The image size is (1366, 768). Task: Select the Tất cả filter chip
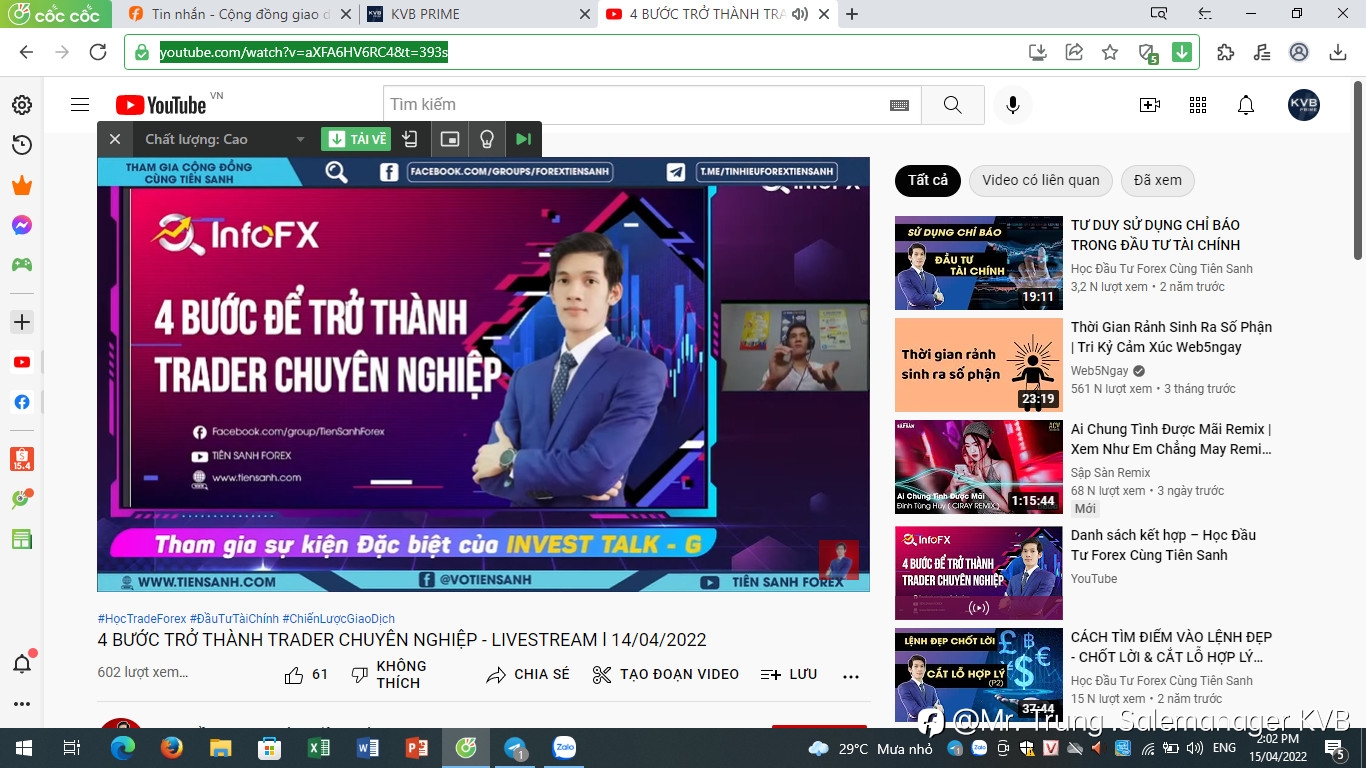pos(928,181)
